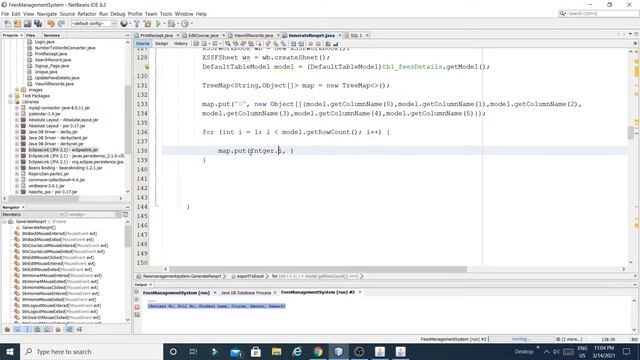Click the bottom icon in Output side strip

coord(137,315)
